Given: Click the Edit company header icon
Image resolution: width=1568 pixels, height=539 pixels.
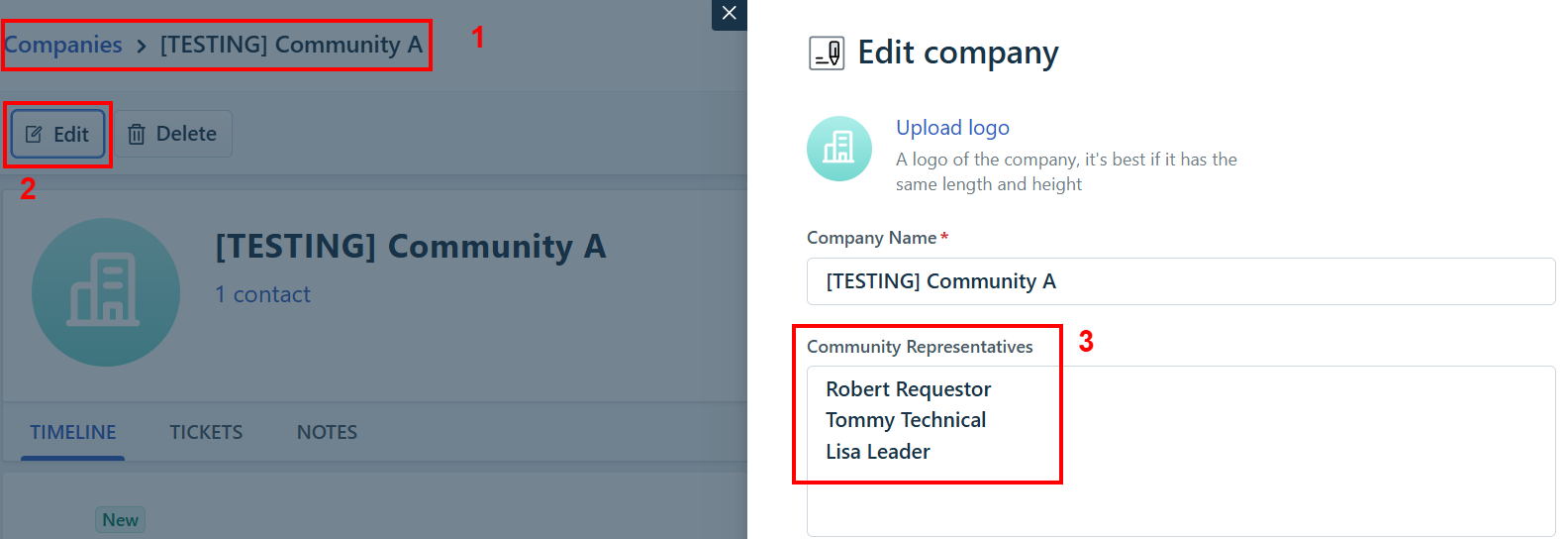Looking at the screenshot, I should (827, 54).
